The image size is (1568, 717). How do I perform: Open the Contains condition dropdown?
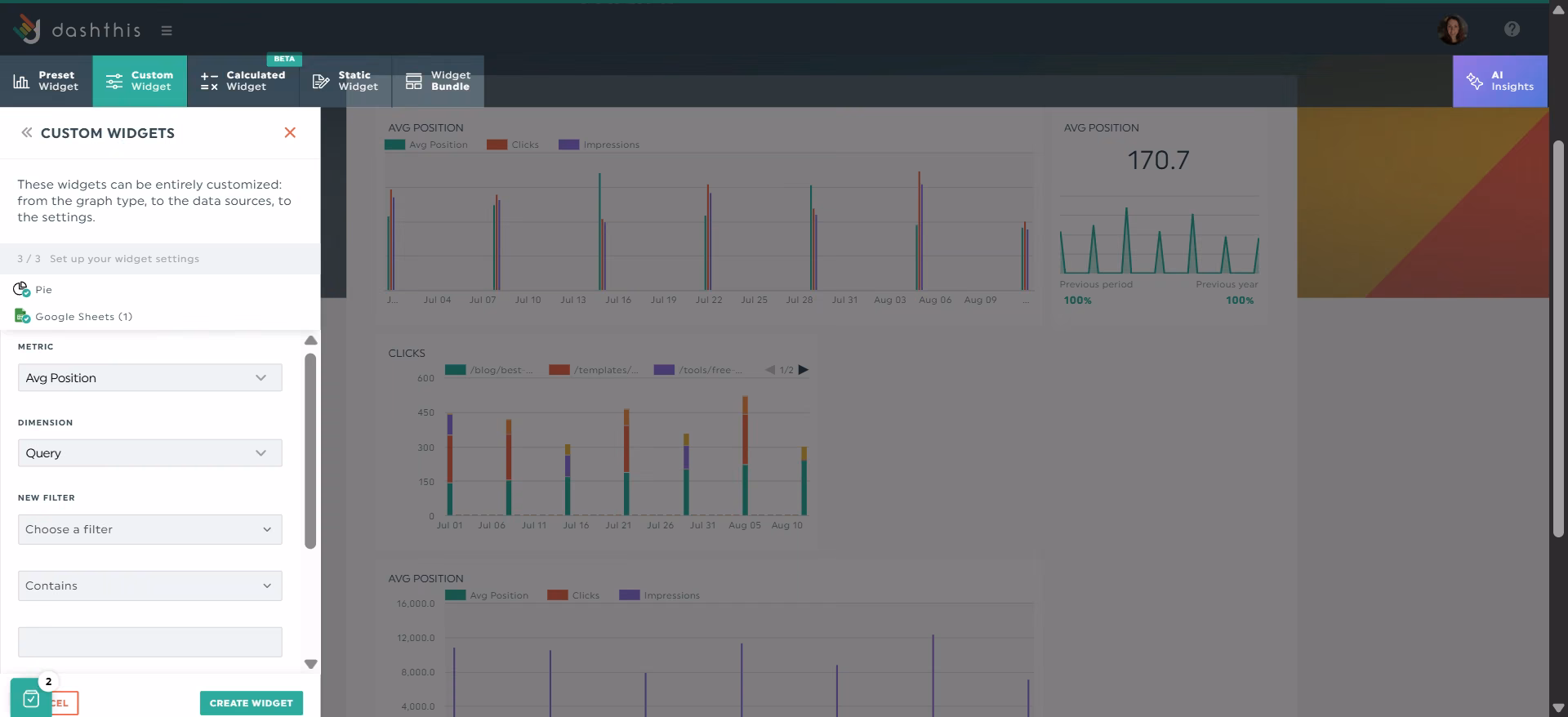pos(150,586)
